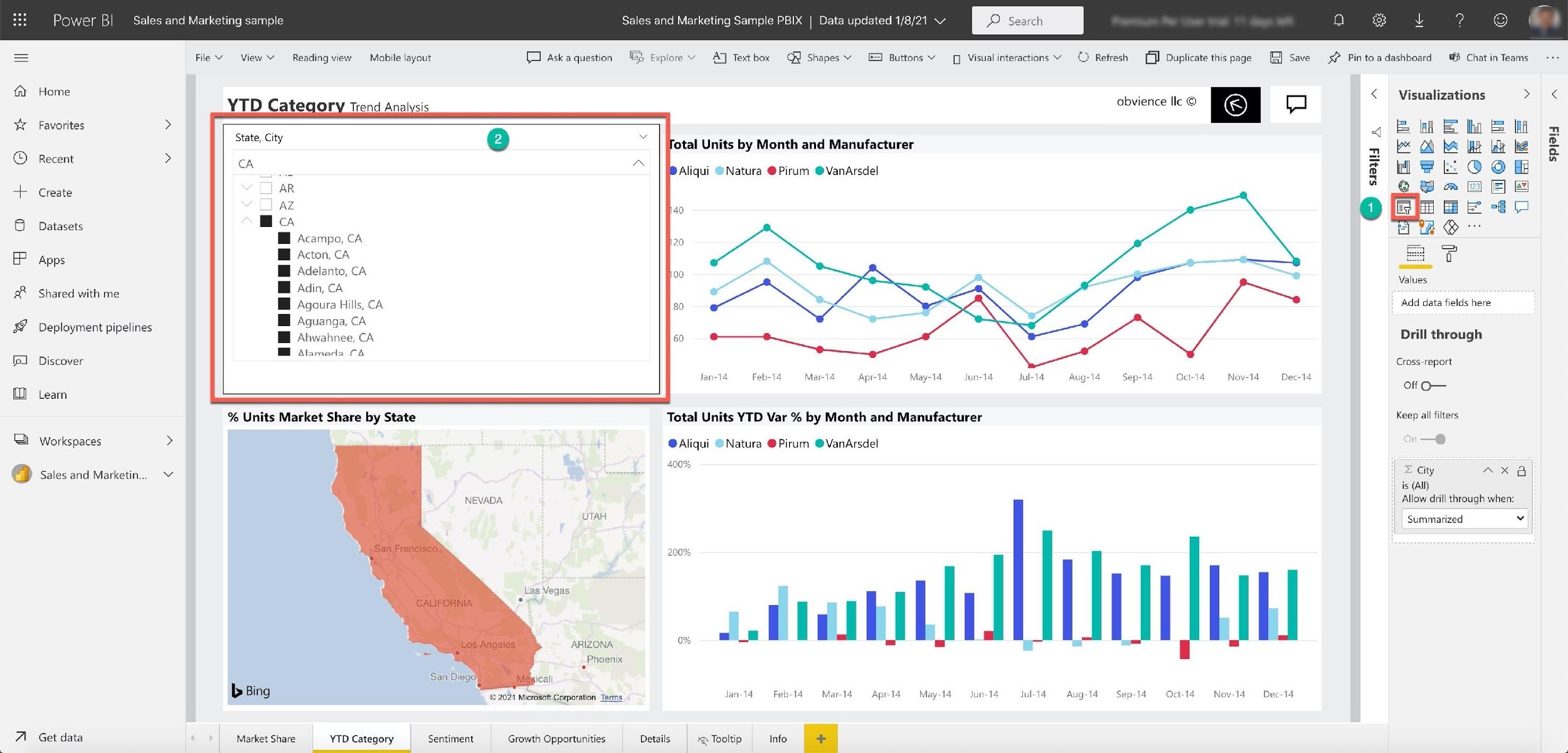Click the Refresh button

click(1103, 58)
